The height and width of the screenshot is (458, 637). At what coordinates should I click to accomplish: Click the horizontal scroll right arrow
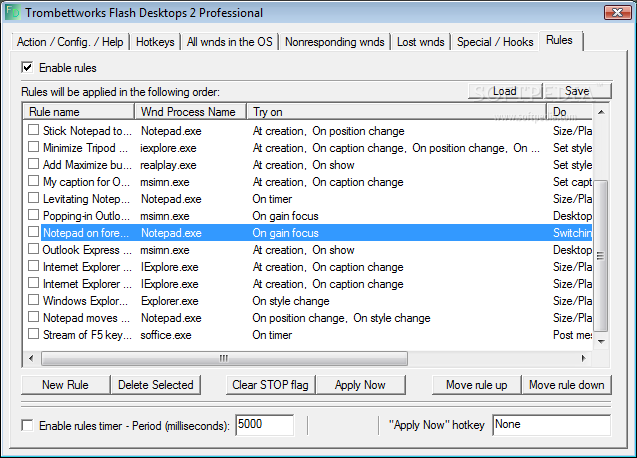pos(584,358)
